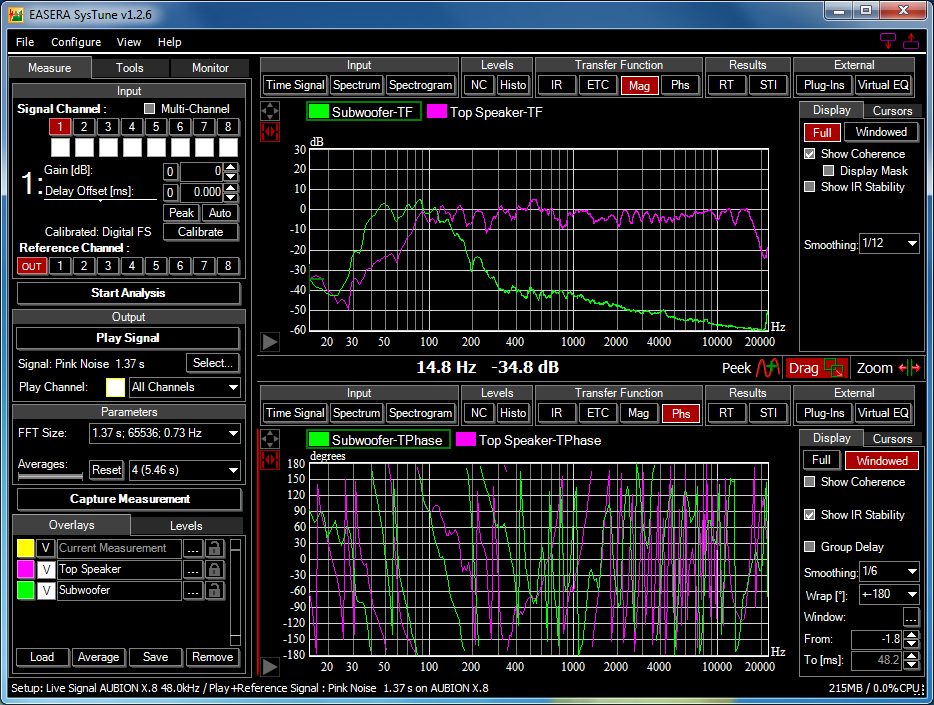This screenshot has height=705, width=934.
Task: Click the Delay Offset value field
Action: coord(200,192)
